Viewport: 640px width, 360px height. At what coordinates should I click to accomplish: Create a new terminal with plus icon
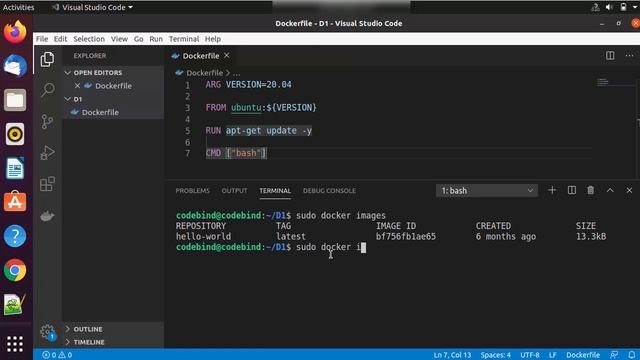pyautogui.click(x=552, y=190)
